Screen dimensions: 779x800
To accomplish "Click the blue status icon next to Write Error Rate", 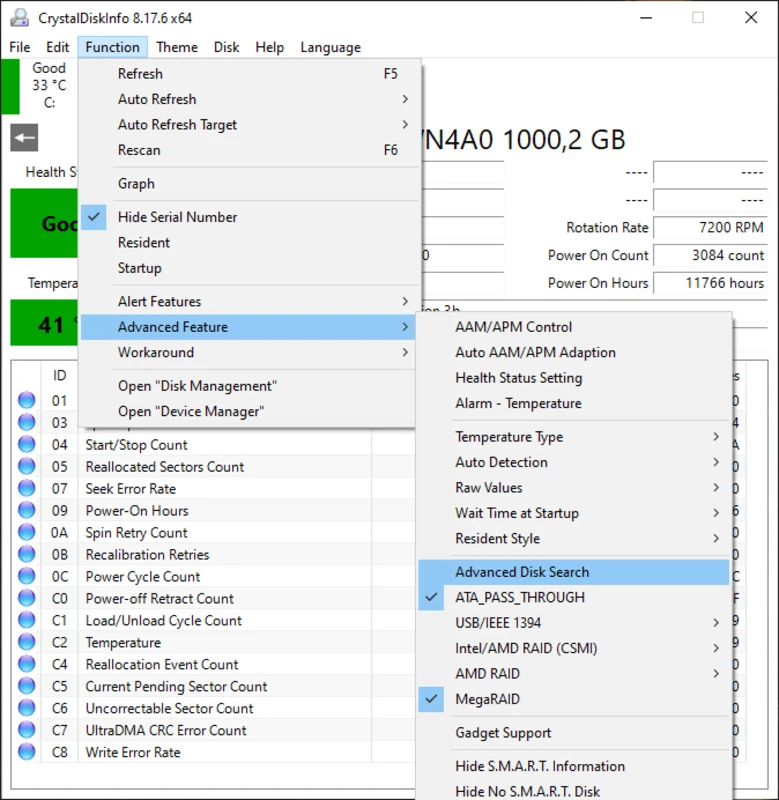I will (x=28, y=752).
